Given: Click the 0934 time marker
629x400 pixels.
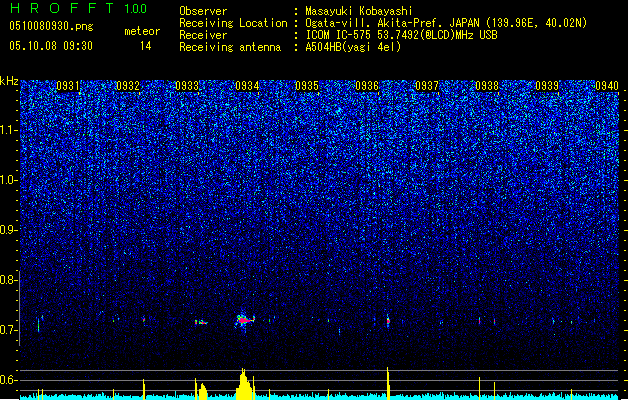Looking at the screenshot, I should tap(247, 86).
